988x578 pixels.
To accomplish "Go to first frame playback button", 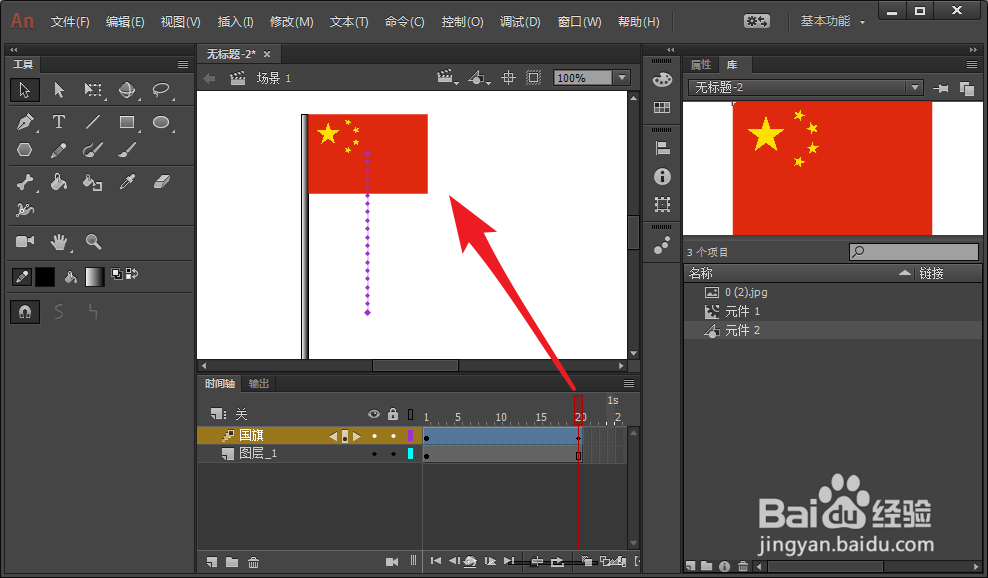I will pyautogui.click(x=435, y=560).
